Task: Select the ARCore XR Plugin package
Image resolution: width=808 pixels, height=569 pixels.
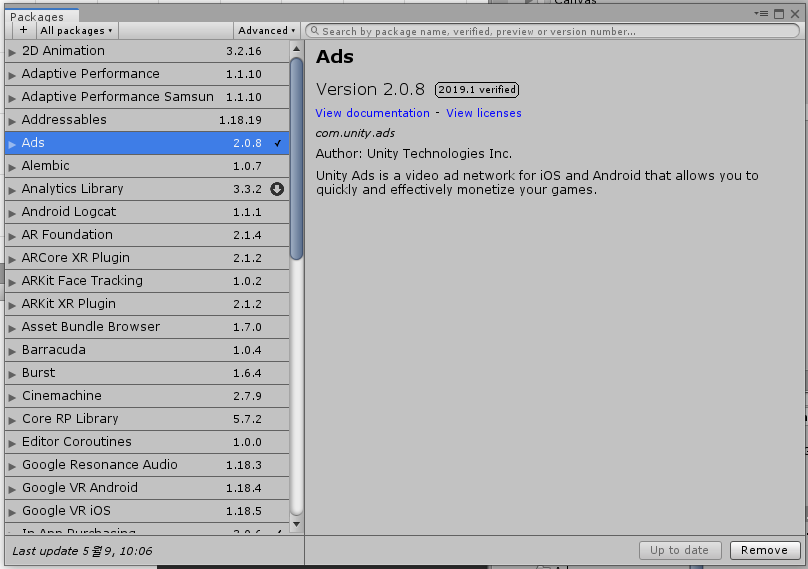Action: coord(147,258)
